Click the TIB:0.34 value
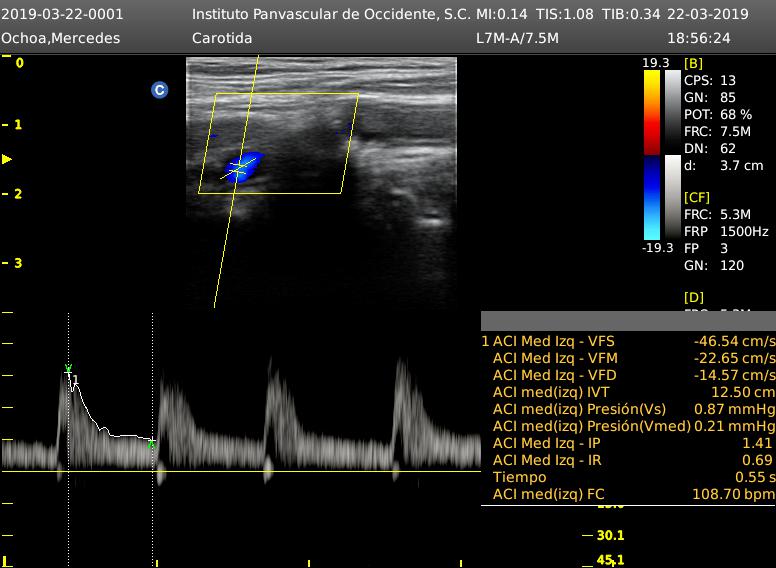Viewport: 776px width, 568px height. pyautogui.click(x=631, y=14)
